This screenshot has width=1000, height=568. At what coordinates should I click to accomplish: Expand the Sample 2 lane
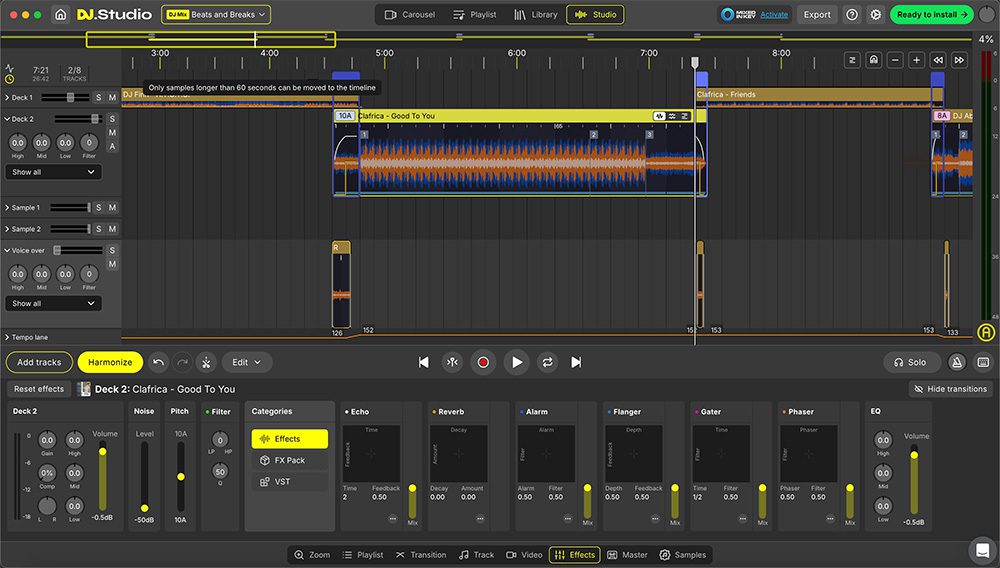7,229
